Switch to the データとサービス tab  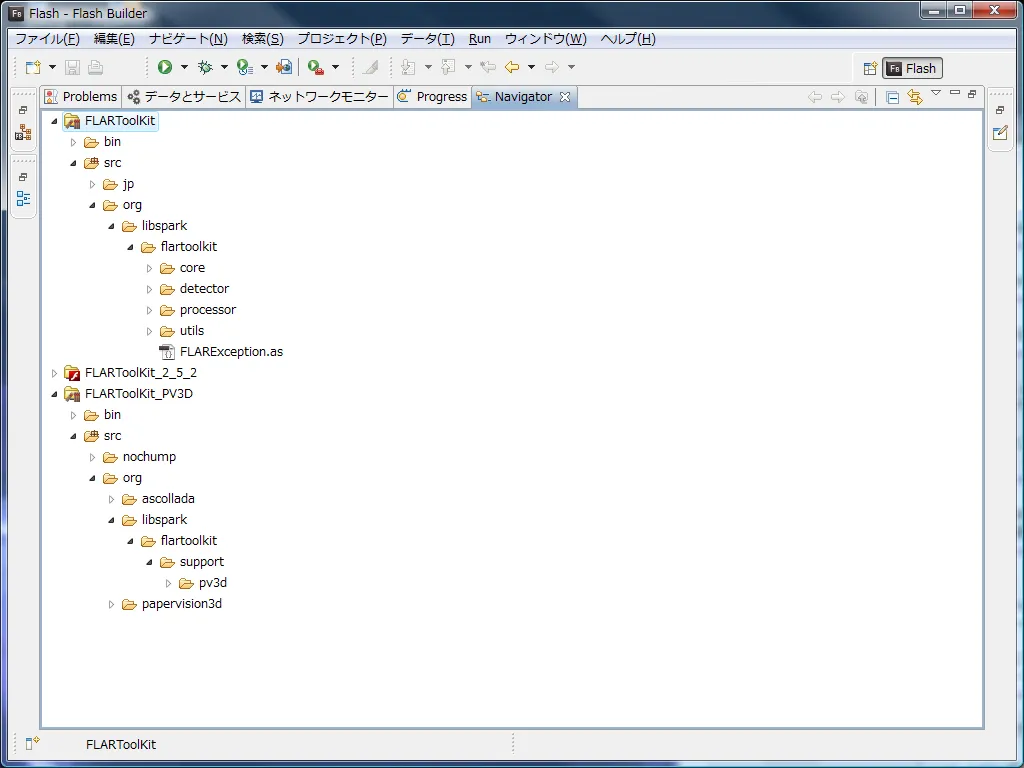184,97
